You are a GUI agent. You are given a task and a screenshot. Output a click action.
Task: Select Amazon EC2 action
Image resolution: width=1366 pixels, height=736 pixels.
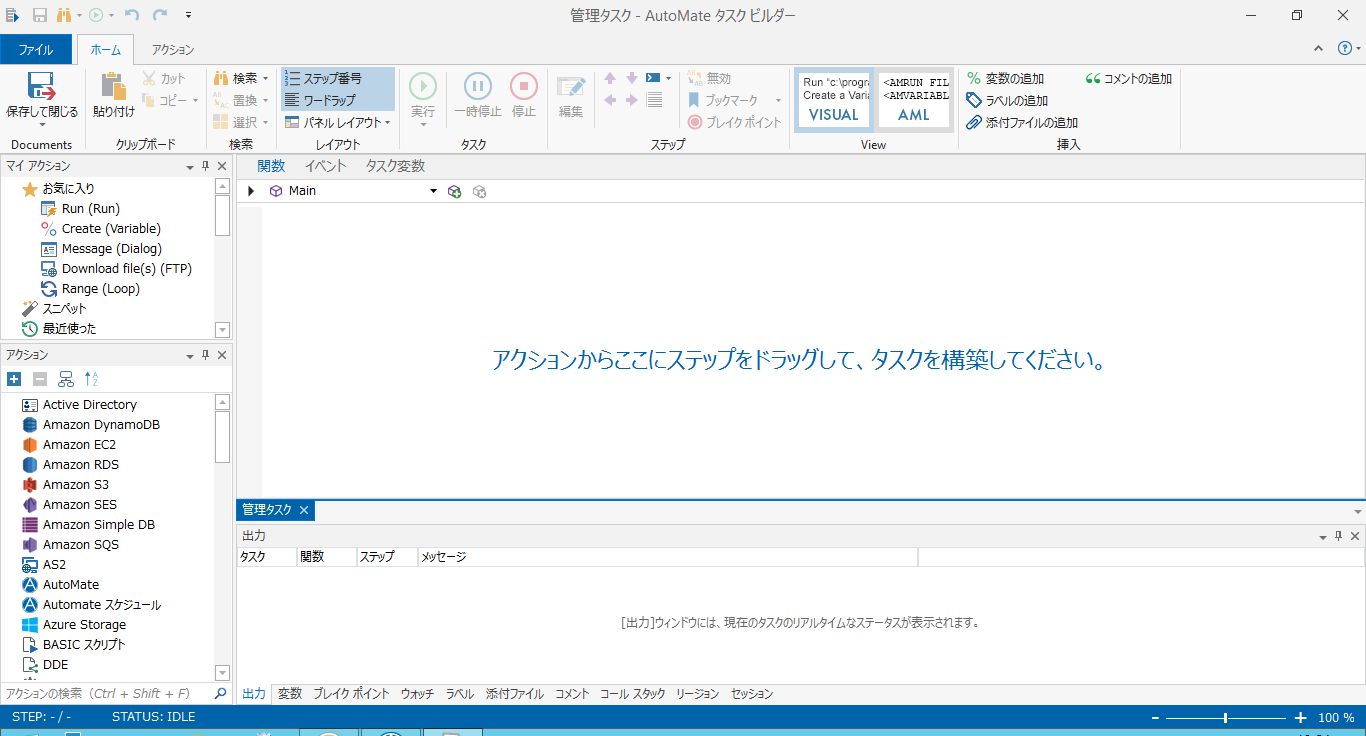(68, 444)
